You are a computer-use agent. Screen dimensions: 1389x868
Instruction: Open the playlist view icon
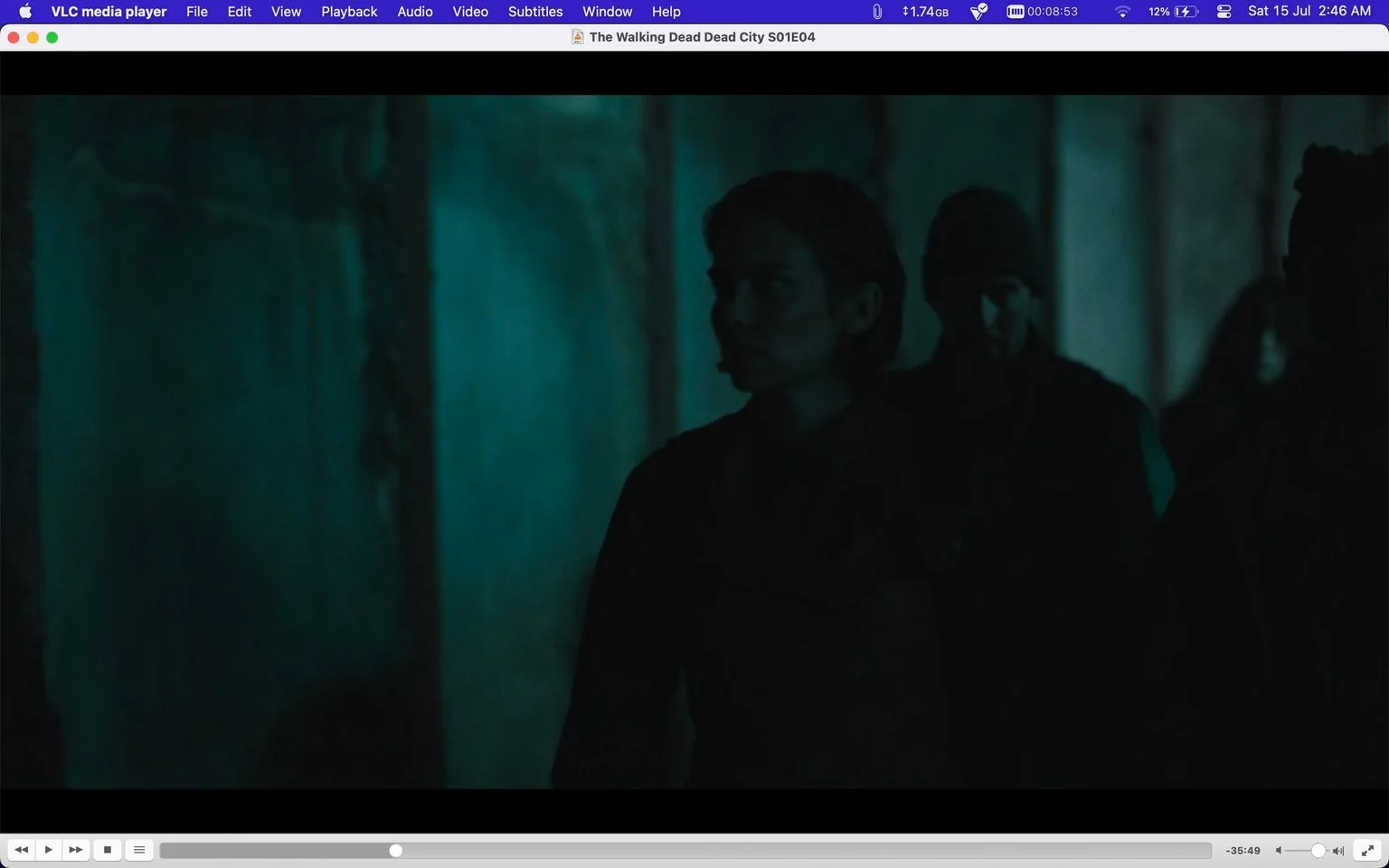139,850
